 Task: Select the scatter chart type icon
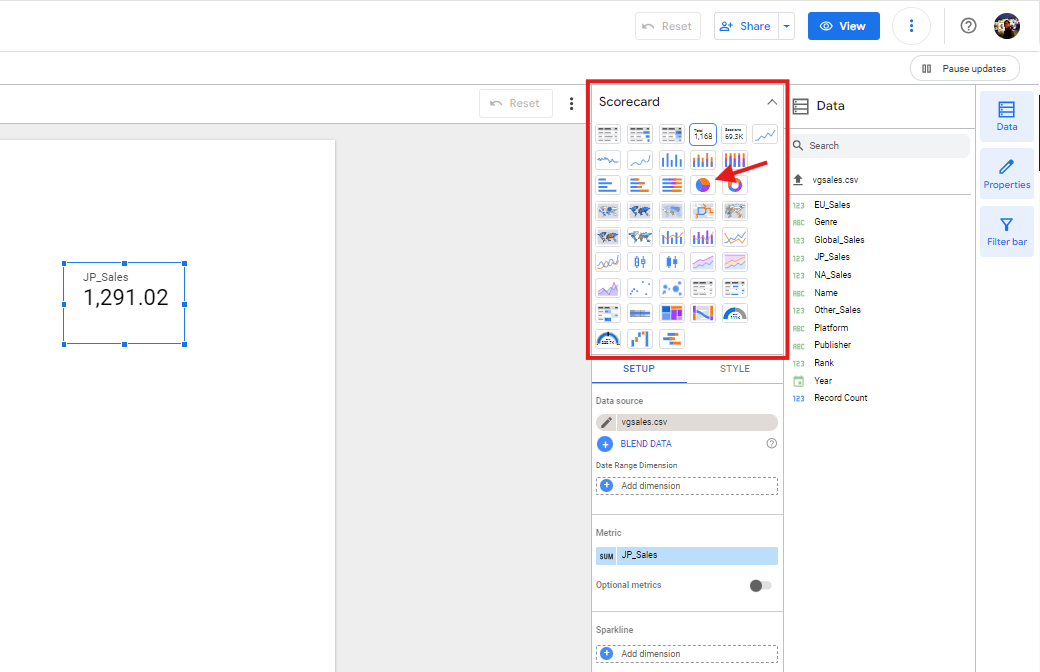640,289
